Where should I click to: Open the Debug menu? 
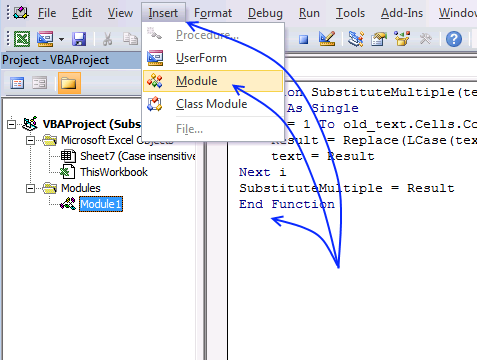tap(265, 13)
